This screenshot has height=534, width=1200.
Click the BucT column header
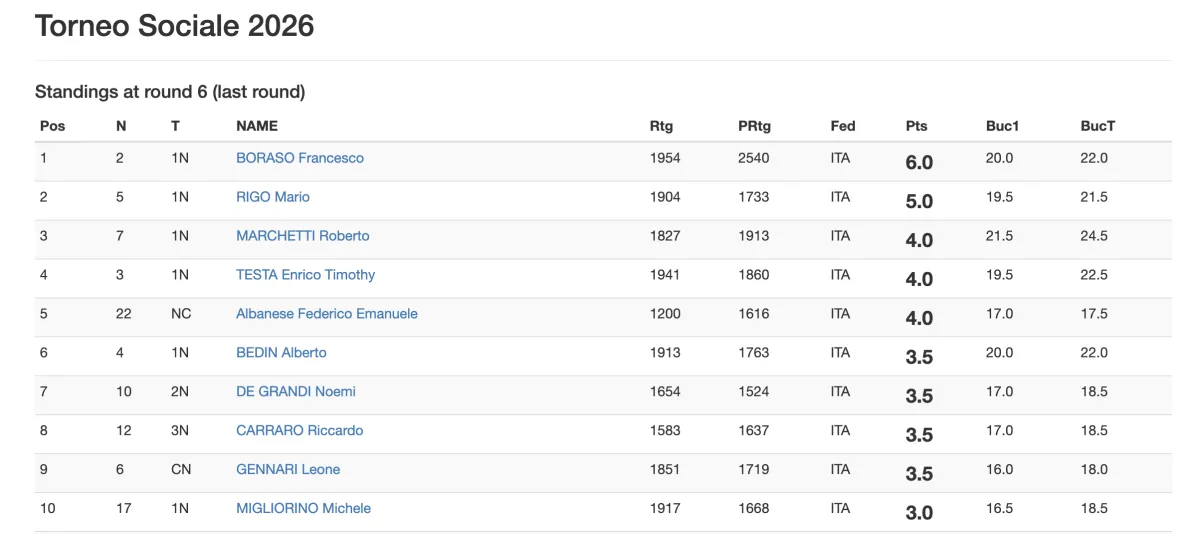1098,126
